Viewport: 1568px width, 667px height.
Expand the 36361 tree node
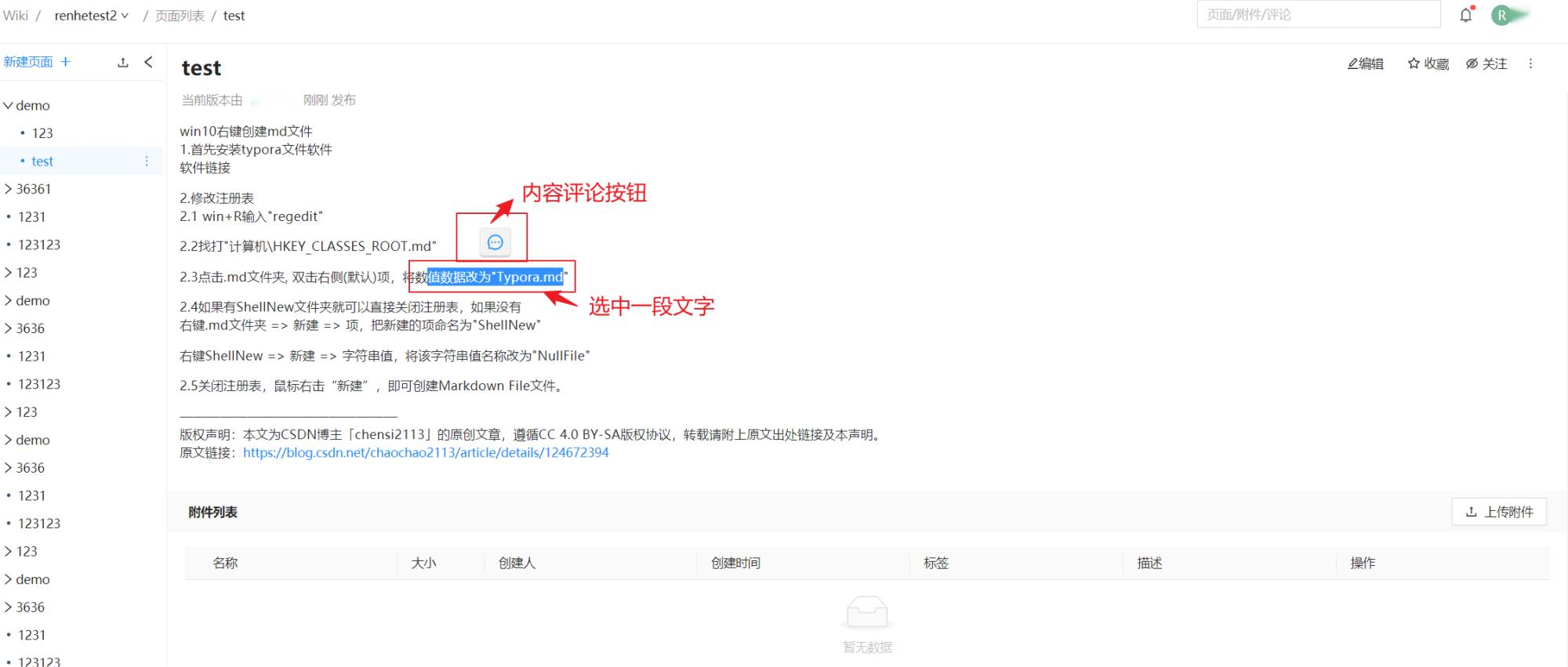click(x=9, y=189)
